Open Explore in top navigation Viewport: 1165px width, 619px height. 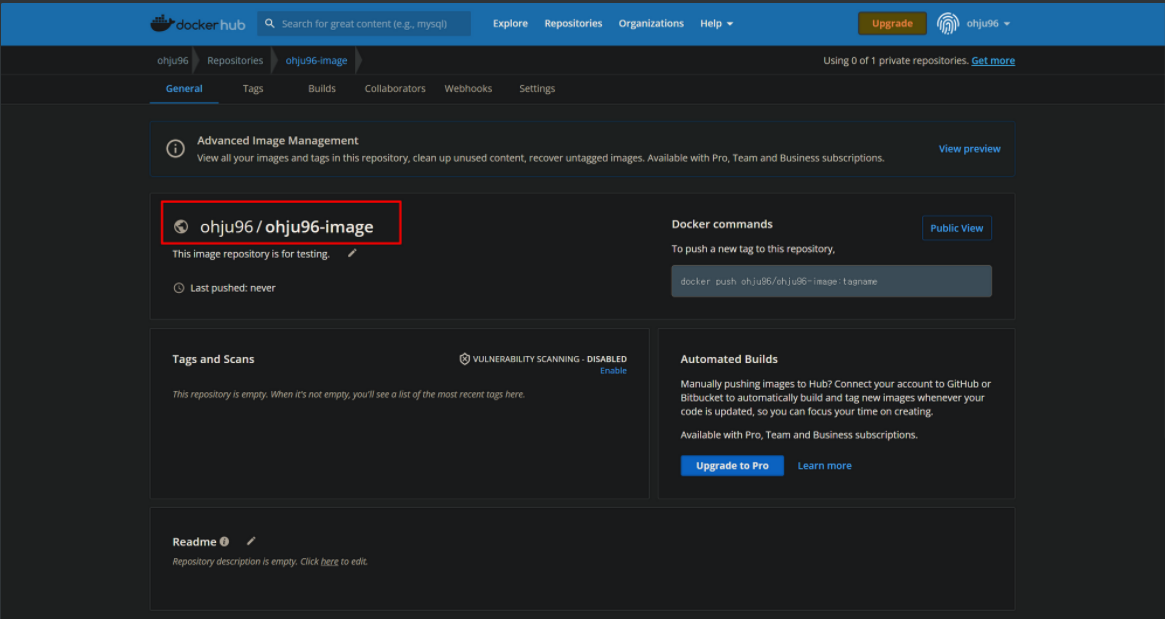(510, 24)
